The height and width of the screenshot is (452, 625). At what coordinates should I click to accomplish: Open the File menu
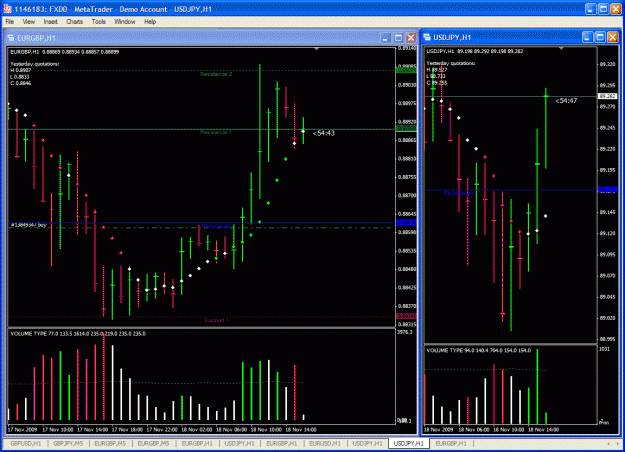(10, 22)
